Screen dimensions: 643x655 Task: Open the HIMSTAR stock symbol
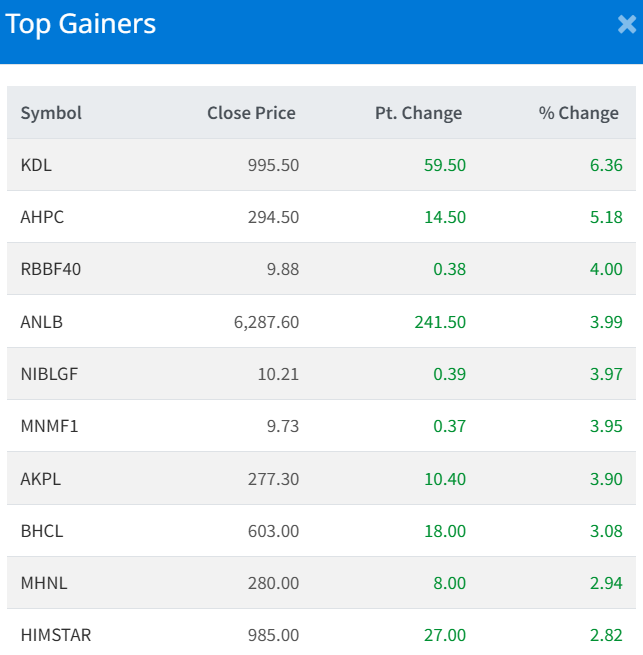pyautogui.click(x=56, y=635)
